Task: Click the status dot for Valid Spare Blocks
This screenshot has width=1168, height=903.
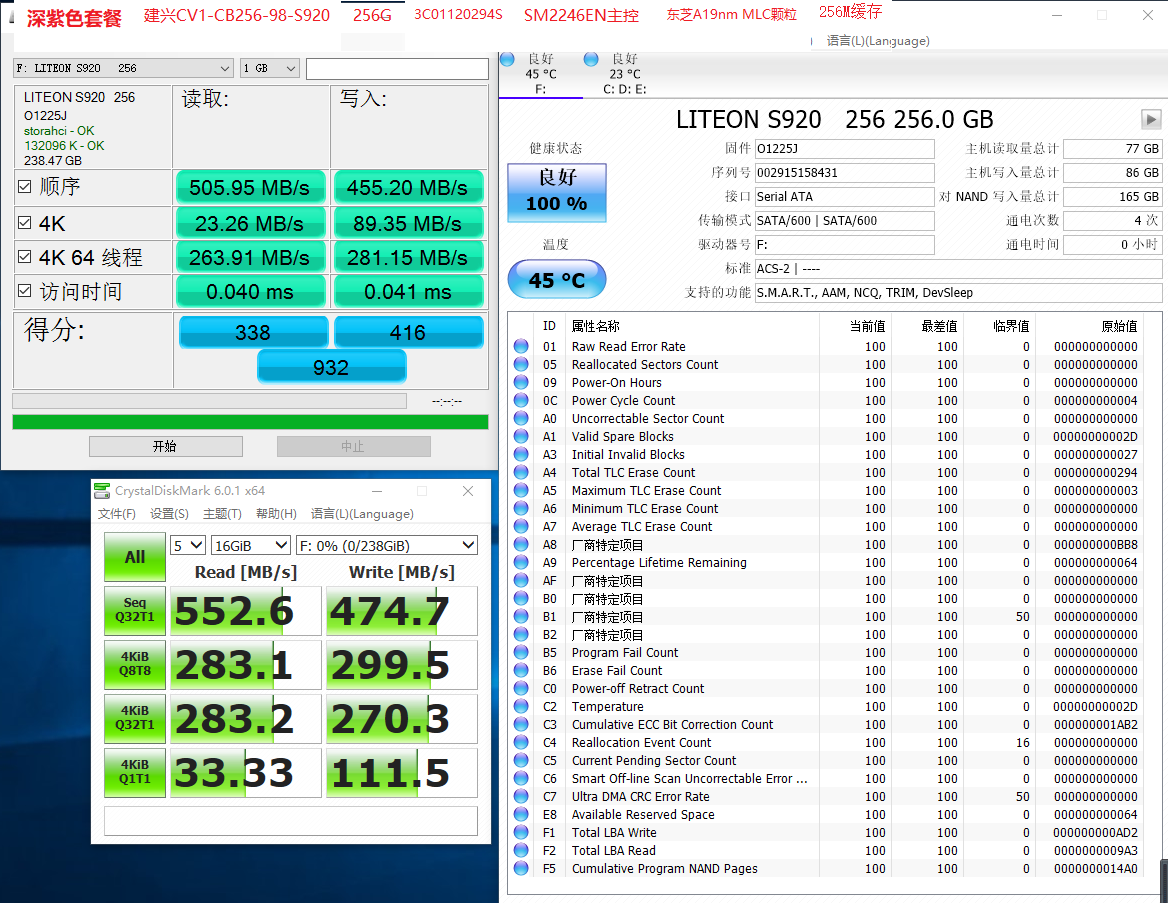Action: 521,437
